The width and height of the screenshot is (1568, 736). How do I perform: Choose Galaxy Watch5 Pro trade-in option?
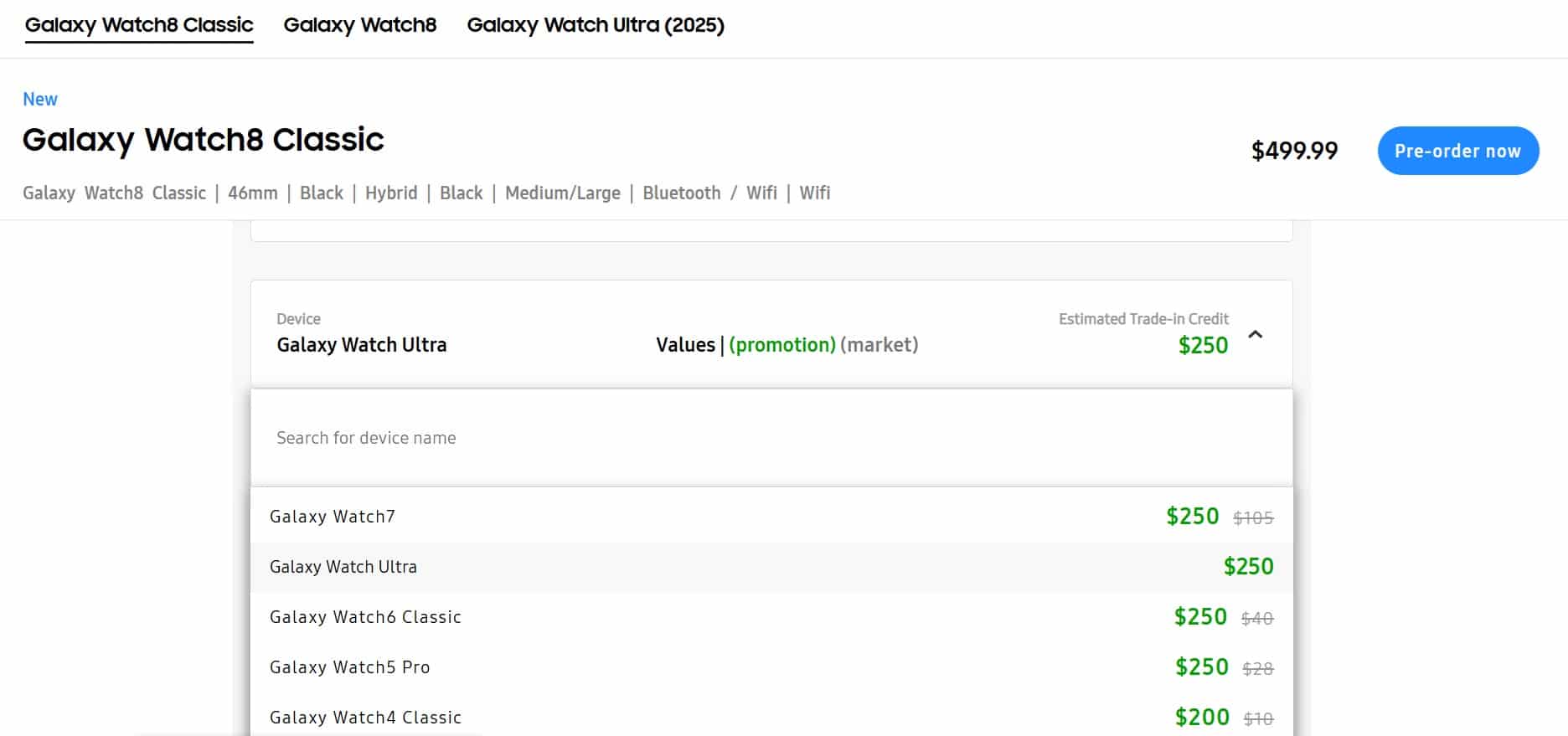(349, 667)
